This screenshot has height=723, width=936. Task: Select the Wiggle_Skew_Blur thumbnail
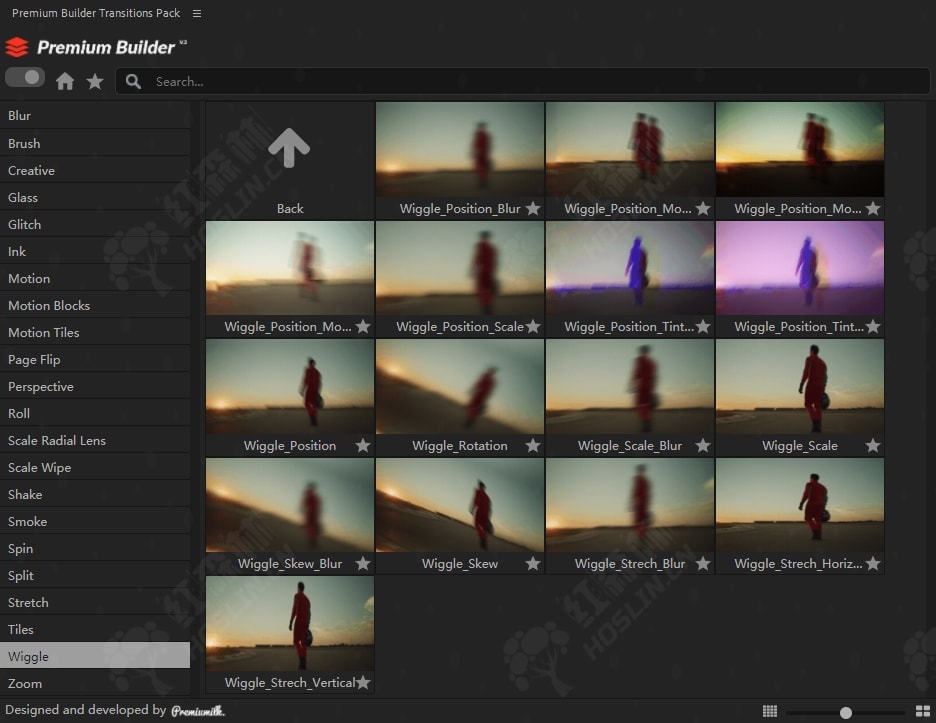coord(290,505)
